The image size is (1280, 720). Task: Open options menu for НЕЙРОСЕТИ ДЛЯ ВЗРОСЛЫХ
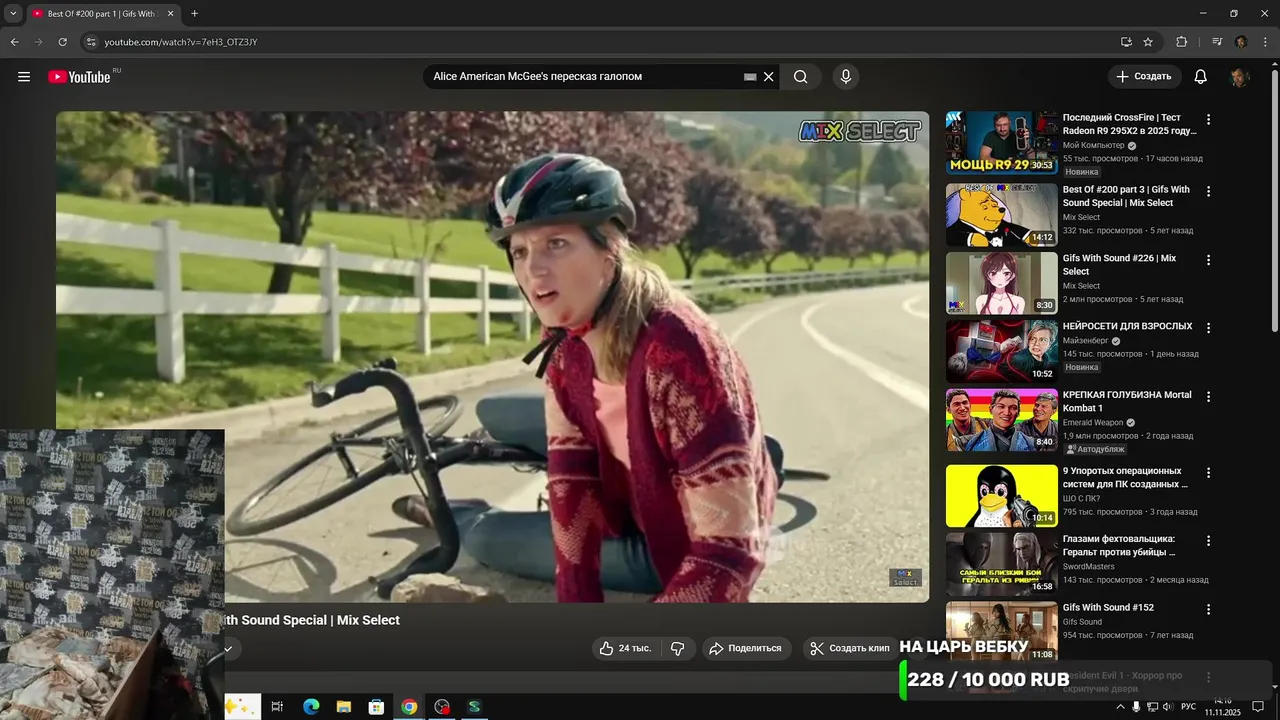(x=1208, y=328)
